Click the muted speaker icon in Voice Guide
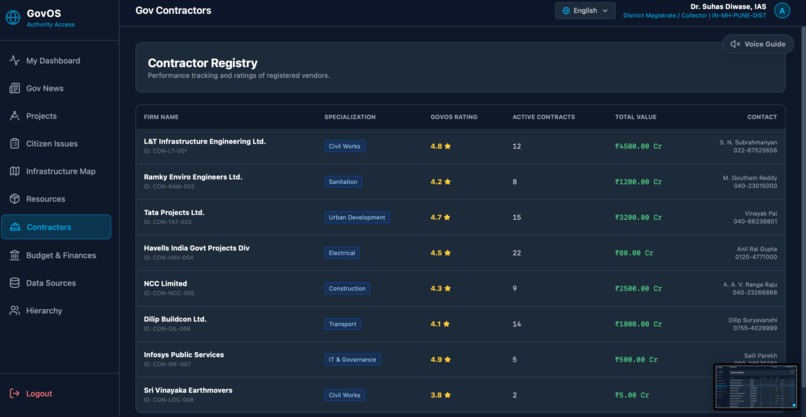806x417 pixels. click(735, 44)
